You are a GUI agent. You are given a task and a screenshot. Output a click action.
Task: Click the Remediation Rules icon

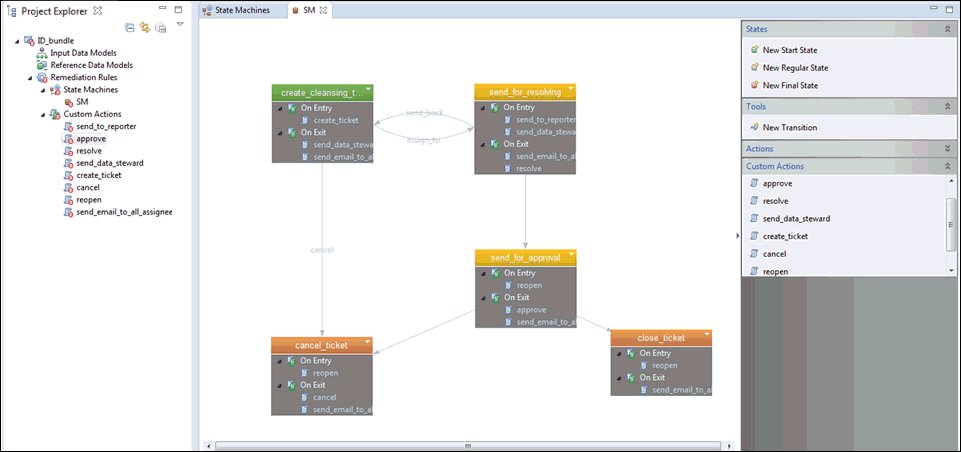(x=42, y=77)
